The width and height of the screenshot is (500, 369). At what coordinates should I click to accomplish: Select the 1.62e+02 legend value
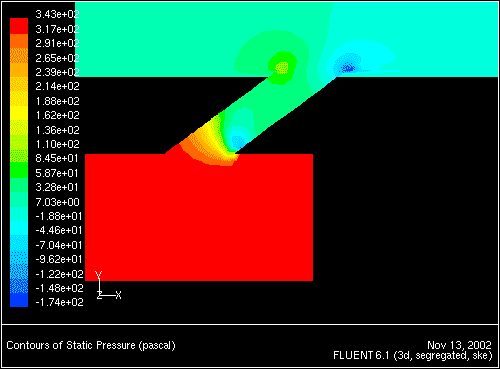coord(57,115)
